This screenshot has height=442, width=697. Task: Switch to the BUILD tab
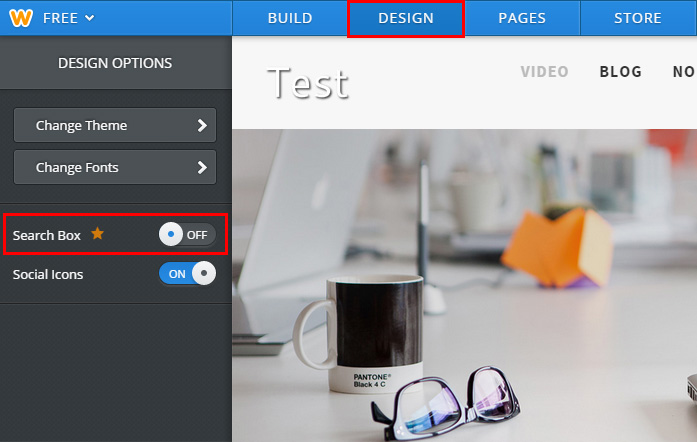click(289, 18)
